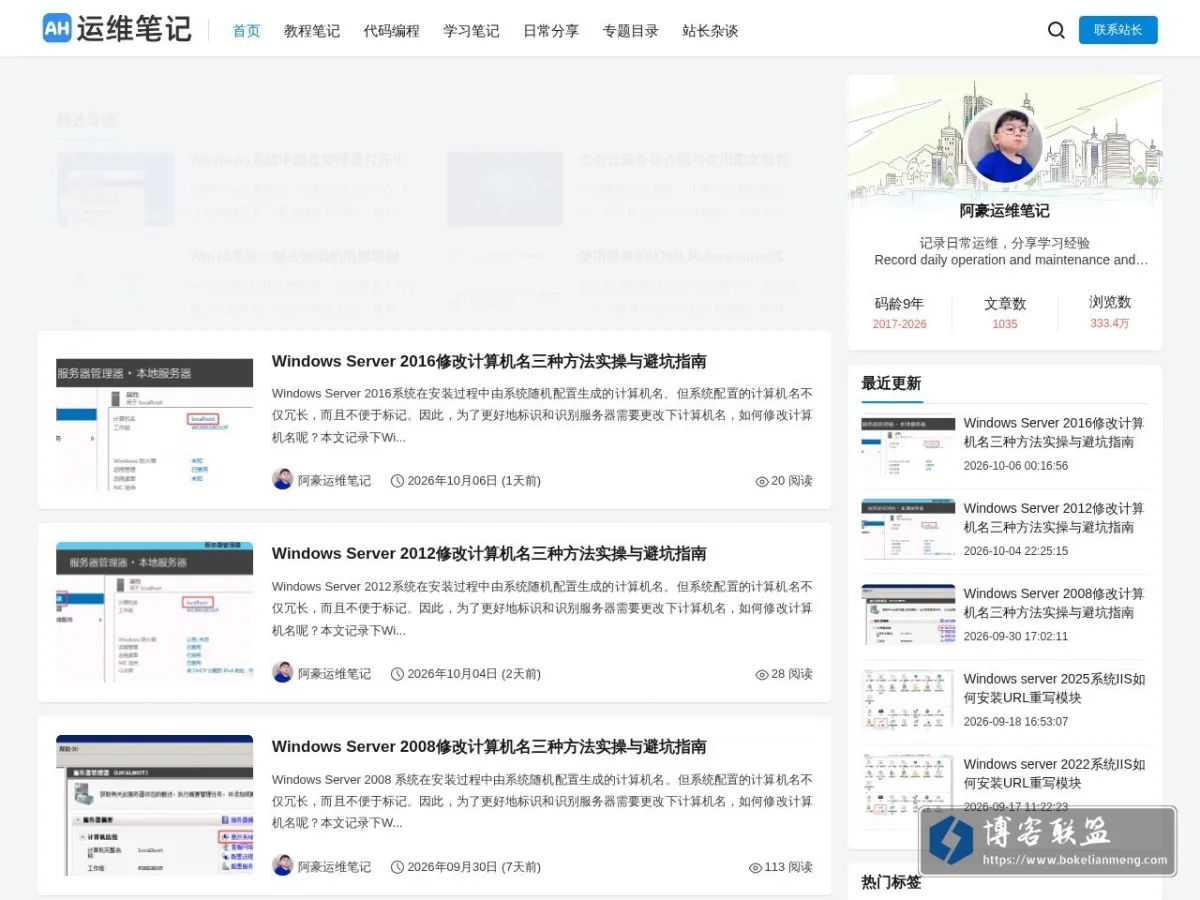
Task: Click the 文章数 1035 stat
Action: click(1005, 313)
